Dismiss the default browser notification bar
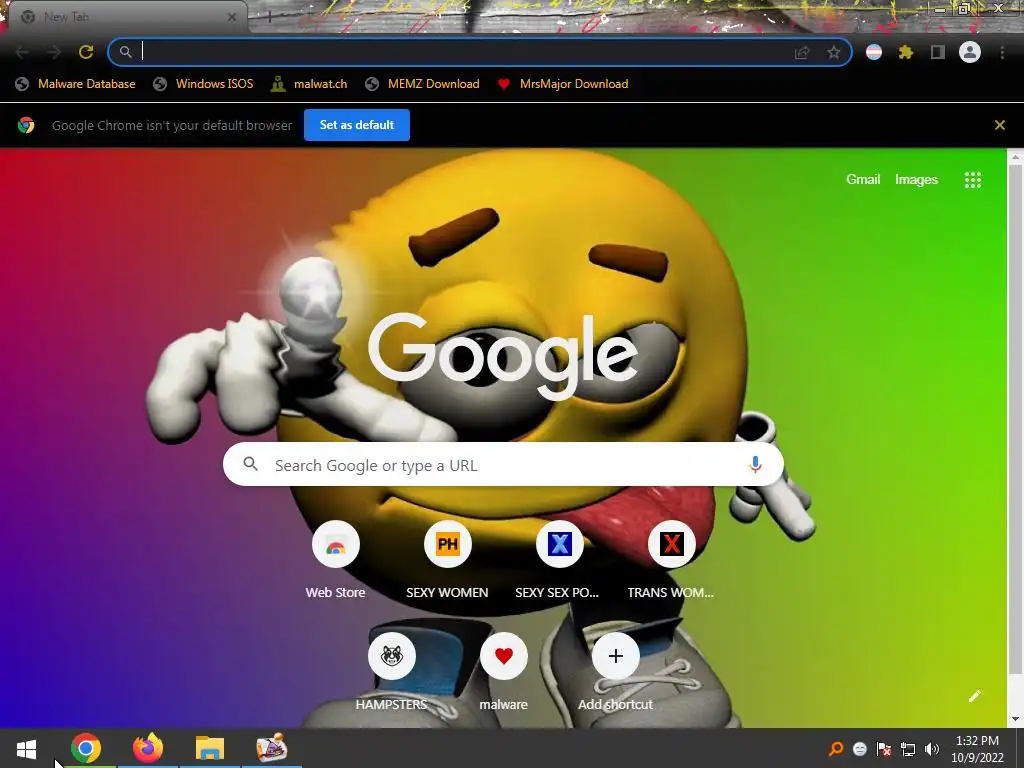The width and height of the screenshot is (1024, 768). 999,125
